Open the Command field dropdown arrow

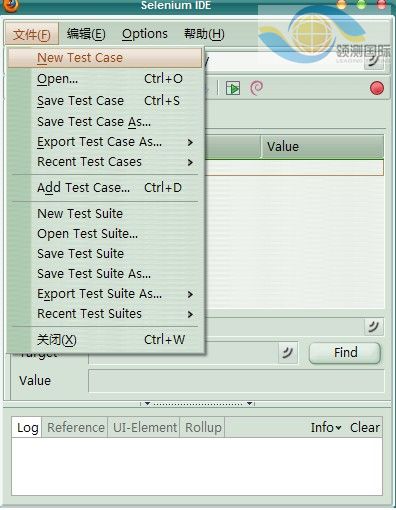click(x=374, y=327)
